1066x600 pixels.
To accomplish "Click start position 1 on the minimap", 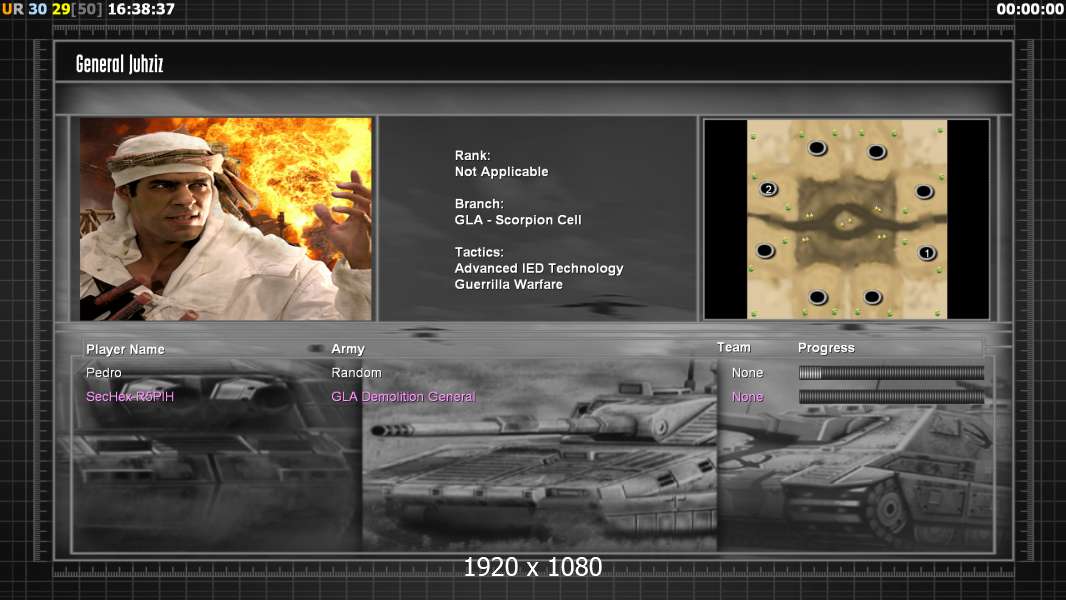I will [x=927, y=253].
